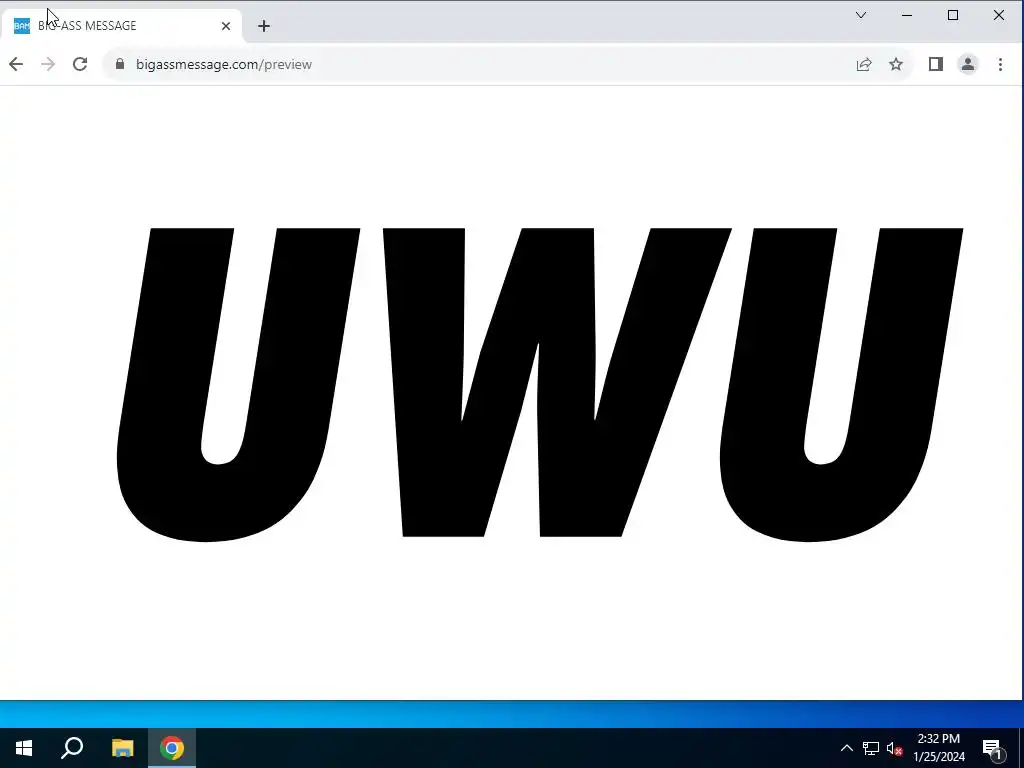
Task: Click the muted volume tray icon
Action: 894,748
